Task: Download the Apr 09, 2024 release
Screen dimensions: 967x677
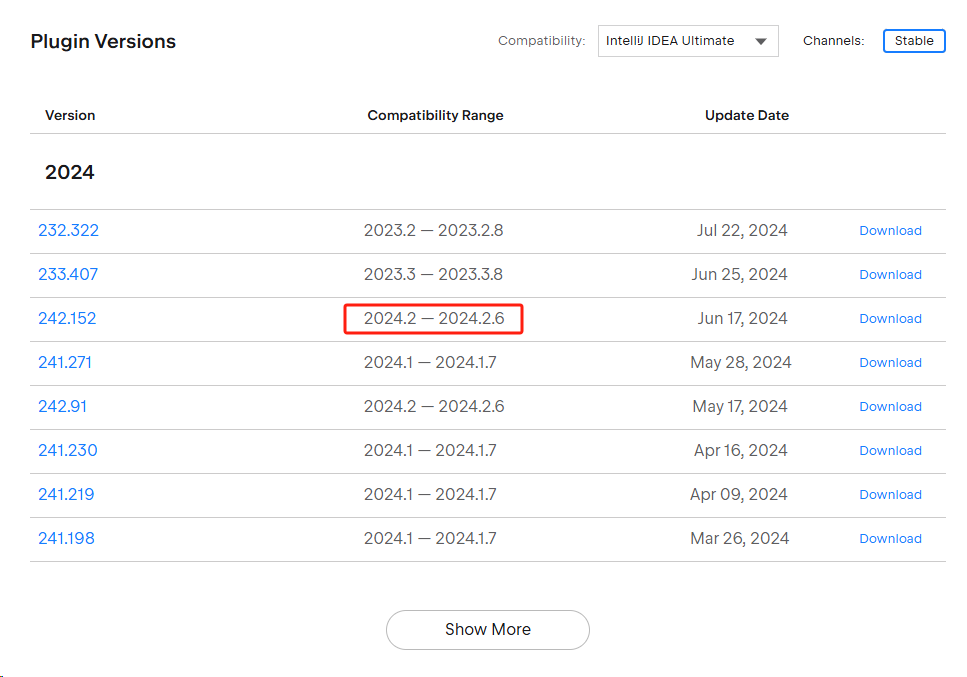Action: pyautogui.click(x=890, y=494)
